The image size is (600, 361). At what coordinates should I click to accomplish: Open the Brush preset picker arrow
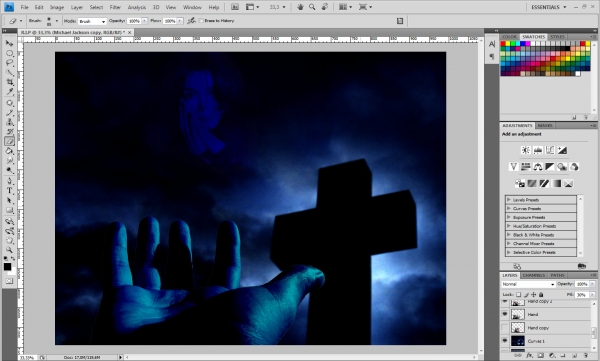coord(57,21)
